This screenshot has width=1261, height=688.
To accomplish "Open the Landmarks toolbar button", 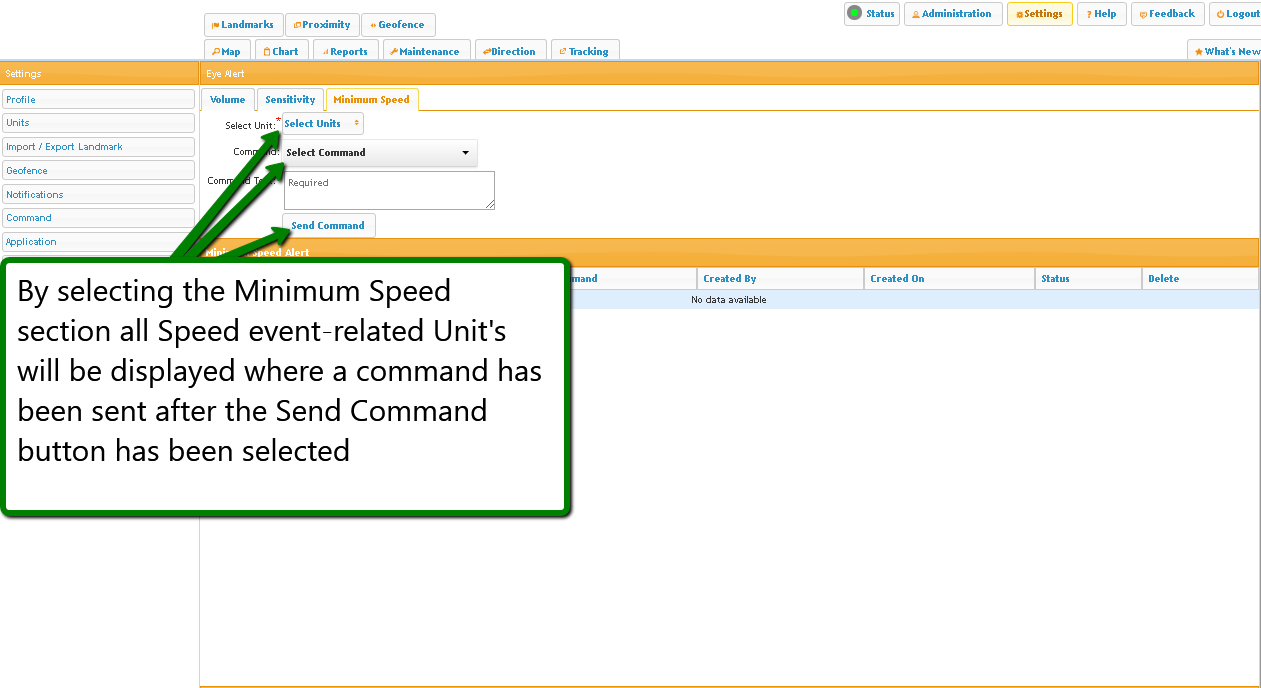I will tap(243, 25).
